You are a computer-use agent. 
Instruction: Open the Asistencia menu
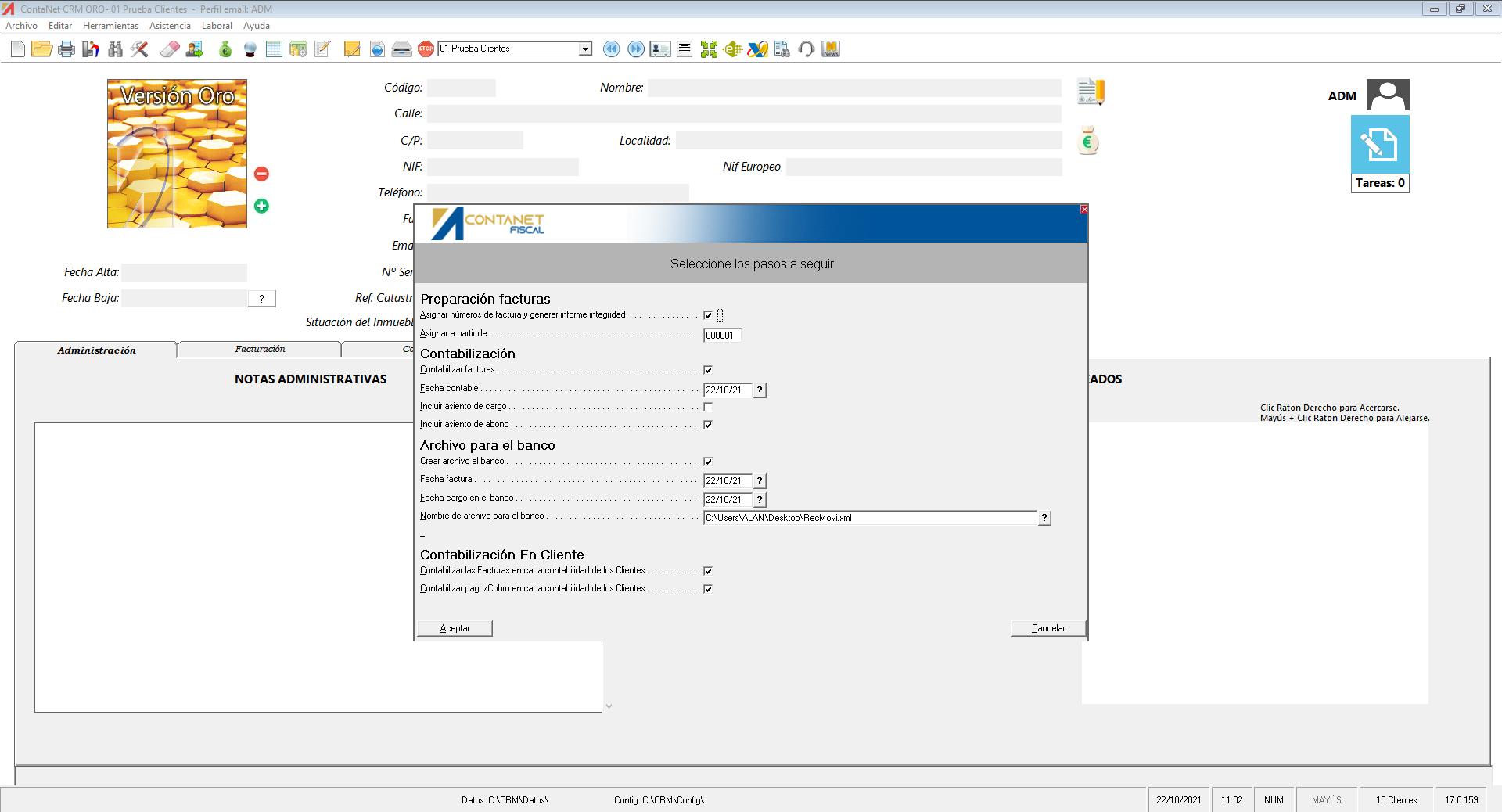pyautogui.click(x=170, y=26)
